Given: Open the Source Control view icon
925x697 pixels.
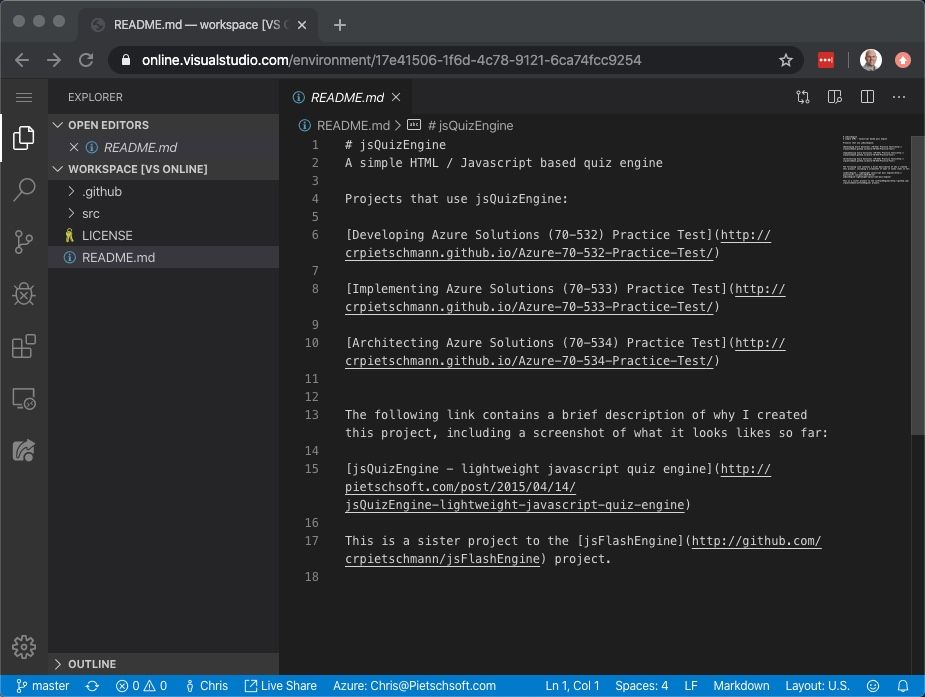Looking at the screenshot, I should tap(24, 241).
